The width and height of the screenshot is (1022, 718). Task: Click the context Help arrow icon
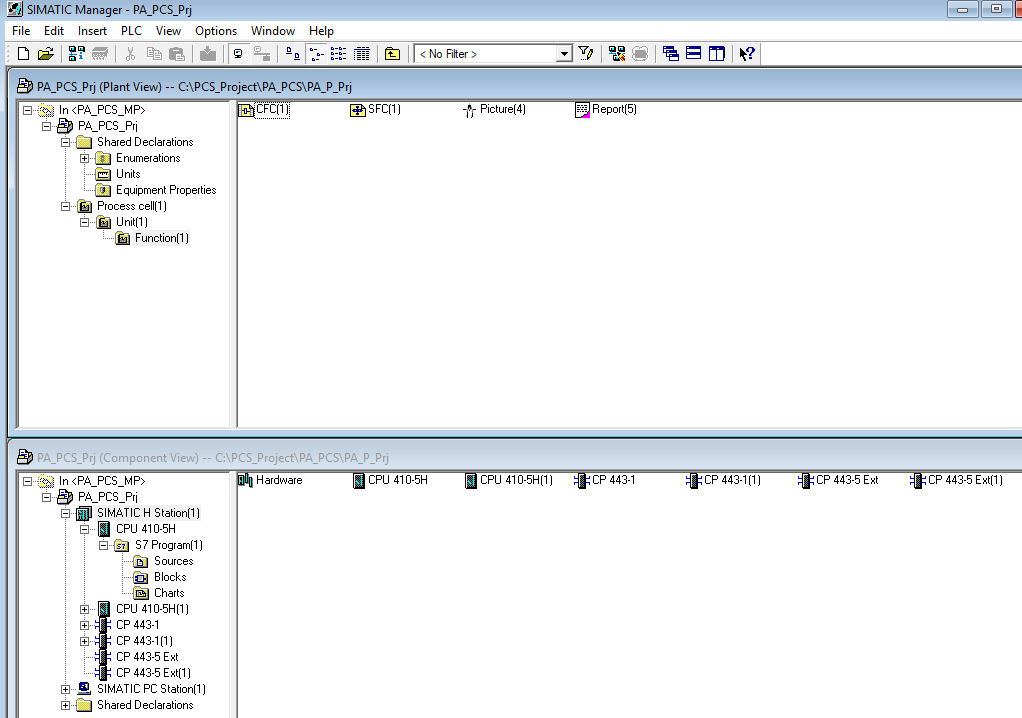coord(747,54)
